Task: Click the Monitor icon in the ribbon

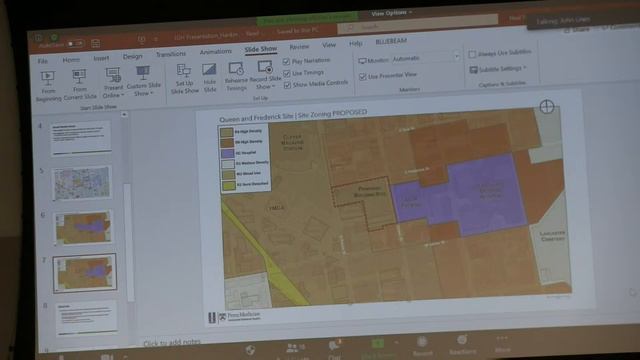Action: 362,61
